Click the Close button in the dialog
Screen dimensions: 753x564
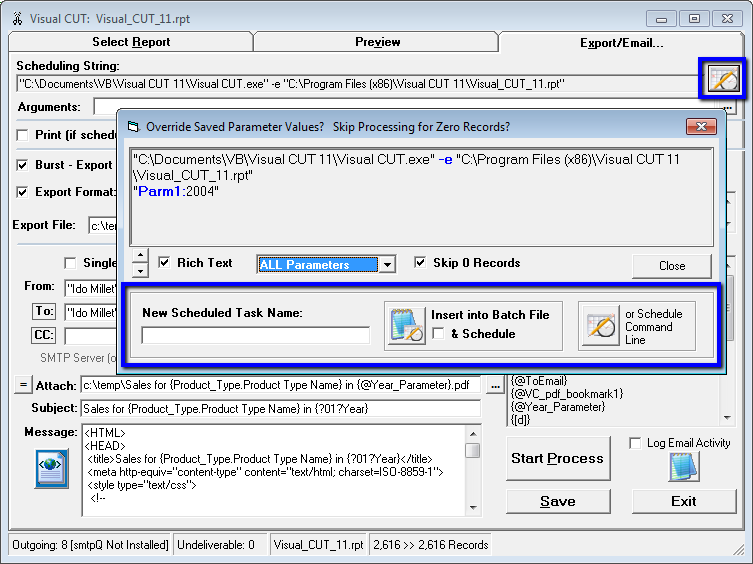tap(672, 266)
